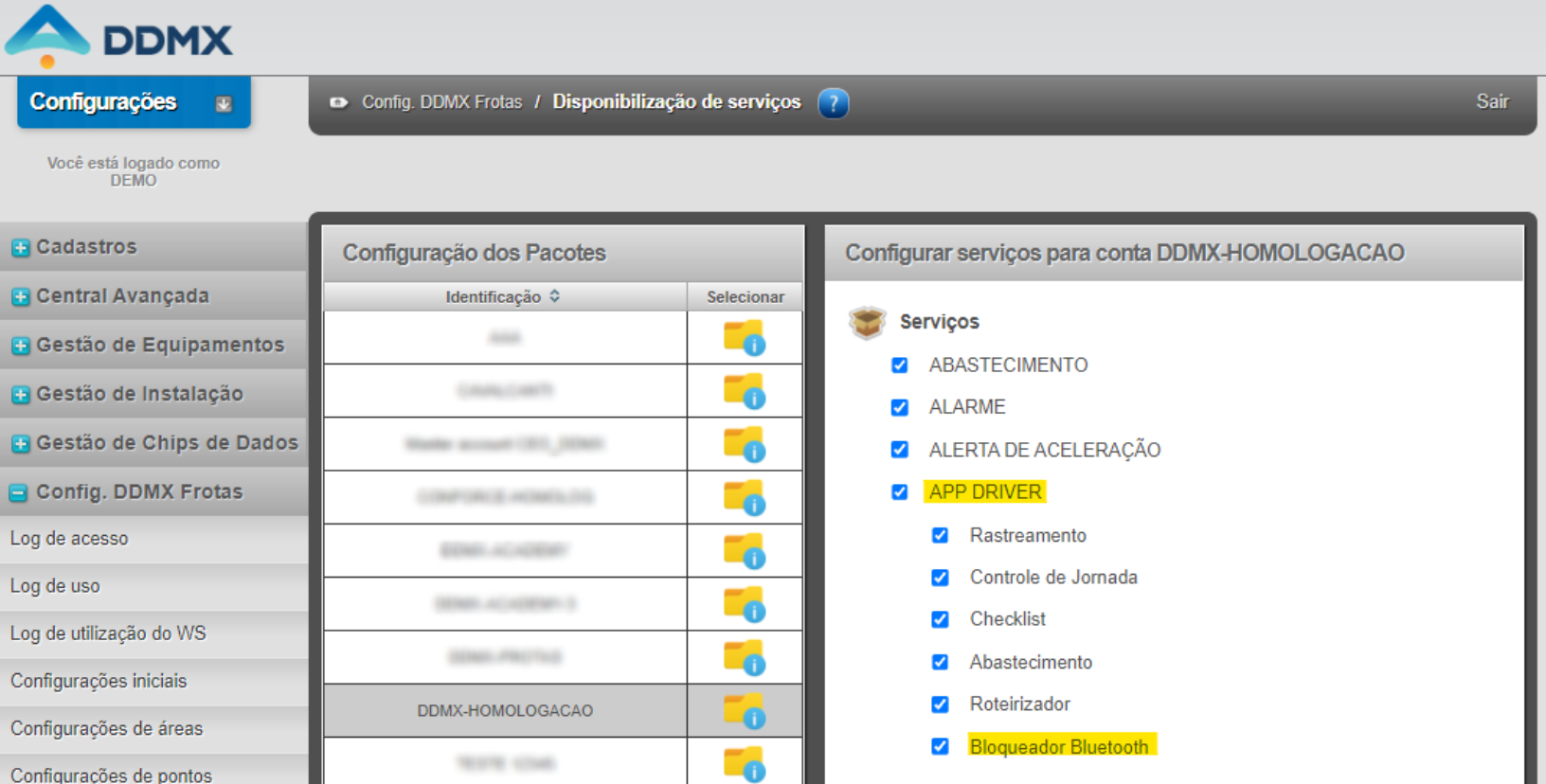Toggle the Checklist checkbox

(x=940, y=619)
